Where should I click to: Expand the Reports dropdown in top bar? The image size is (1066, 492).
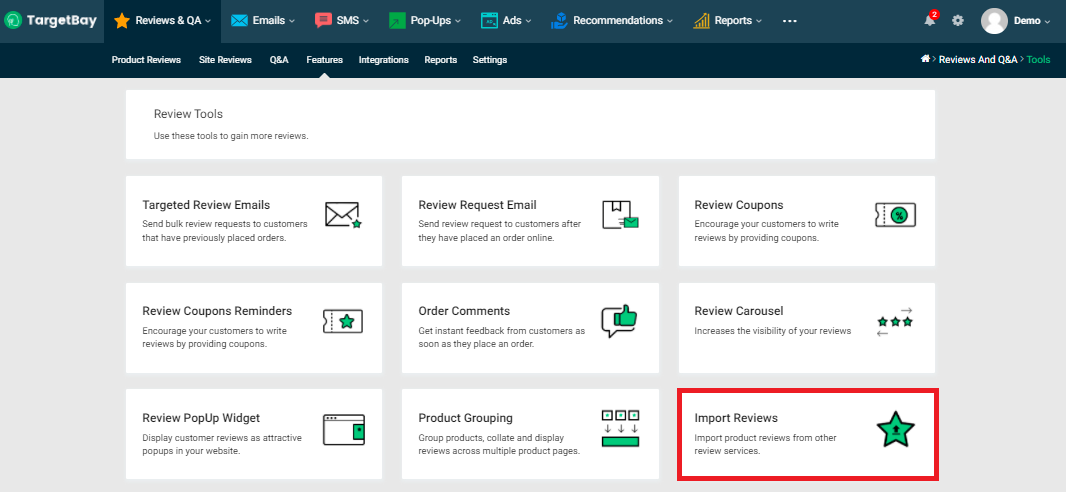(759, 21)
